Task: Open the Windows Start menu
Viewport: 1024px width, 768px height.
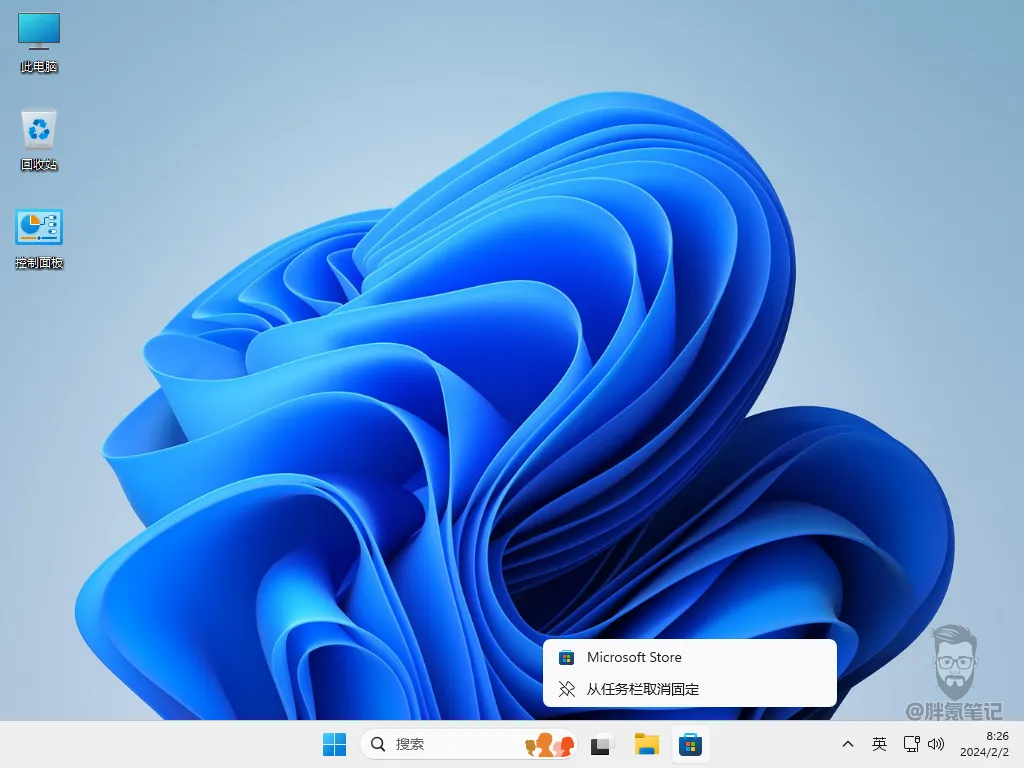Action: tap(334, 744)
